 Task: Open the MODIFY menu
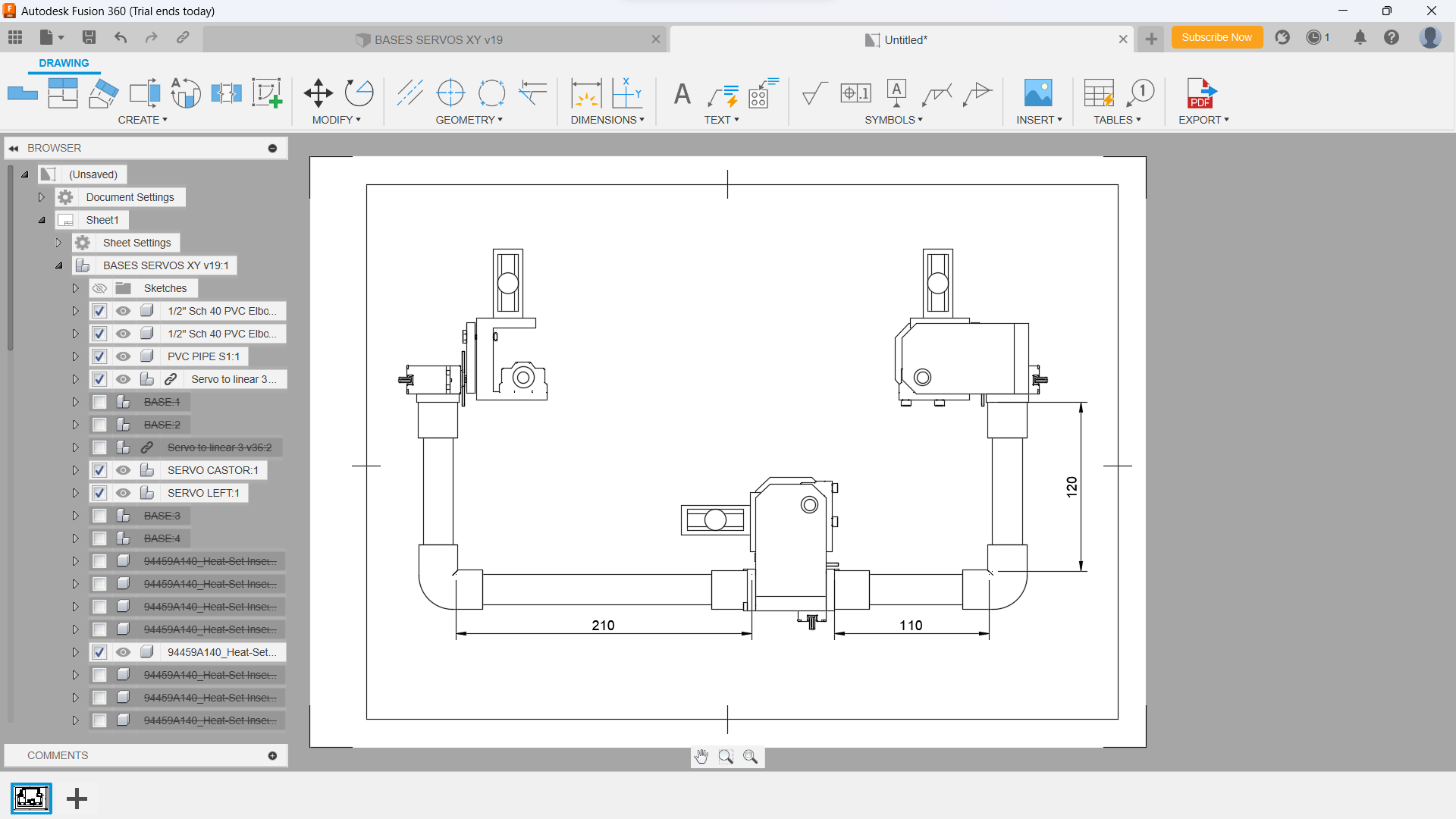click(x=336, y=120)
